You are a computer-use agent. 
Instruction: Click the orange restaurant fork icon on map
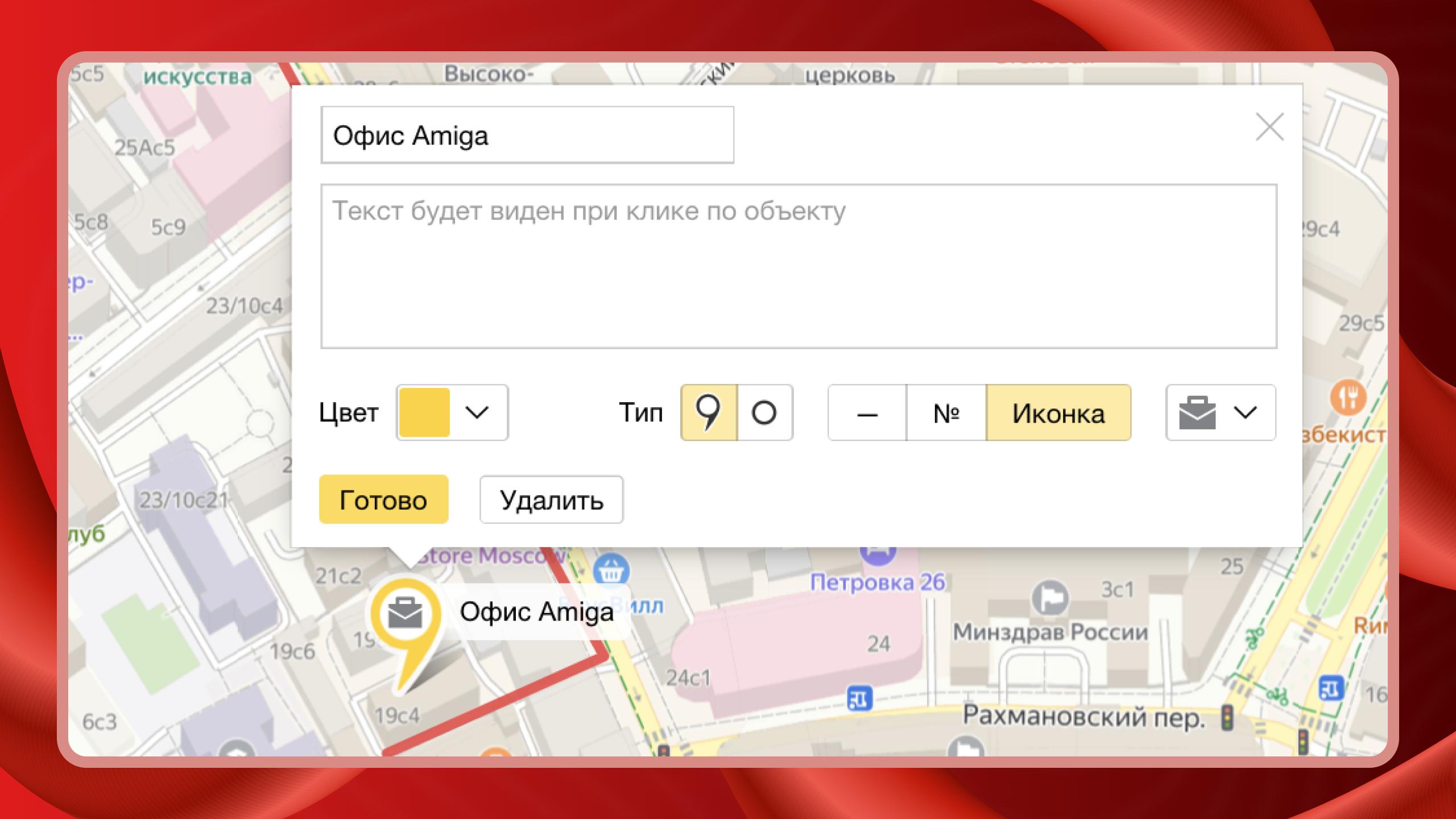point(1347,398)
